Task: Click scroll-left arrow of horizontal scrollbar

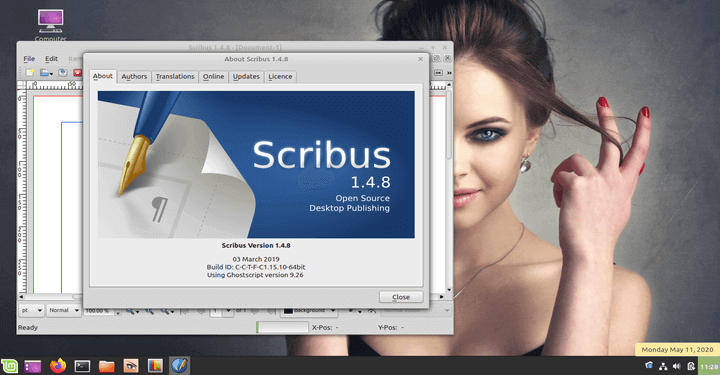Action: click(21, 297)
